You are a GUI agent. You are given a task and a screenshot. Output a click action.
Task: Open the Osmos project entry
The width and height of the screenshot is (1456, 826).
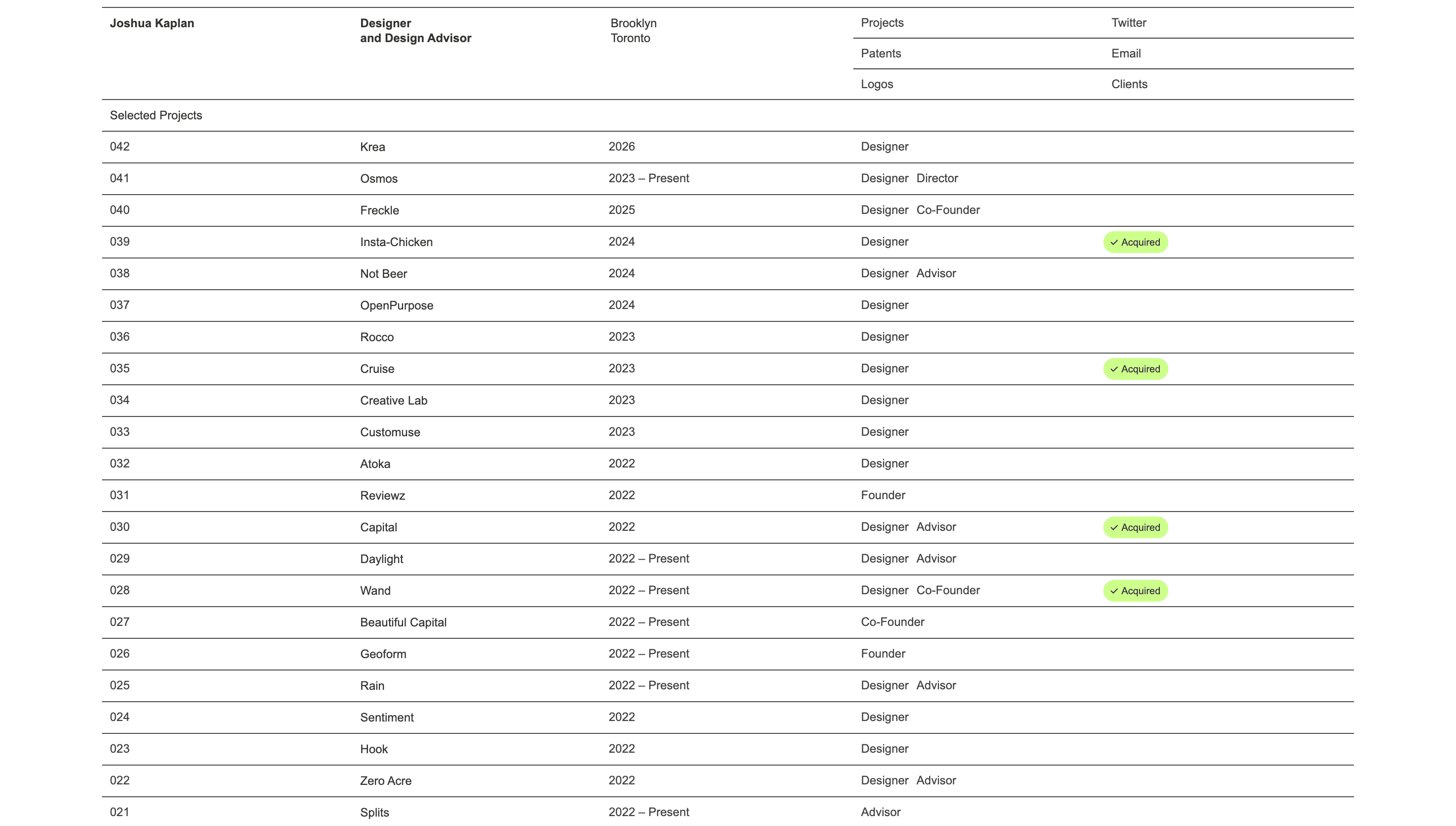tap(379, 179)
